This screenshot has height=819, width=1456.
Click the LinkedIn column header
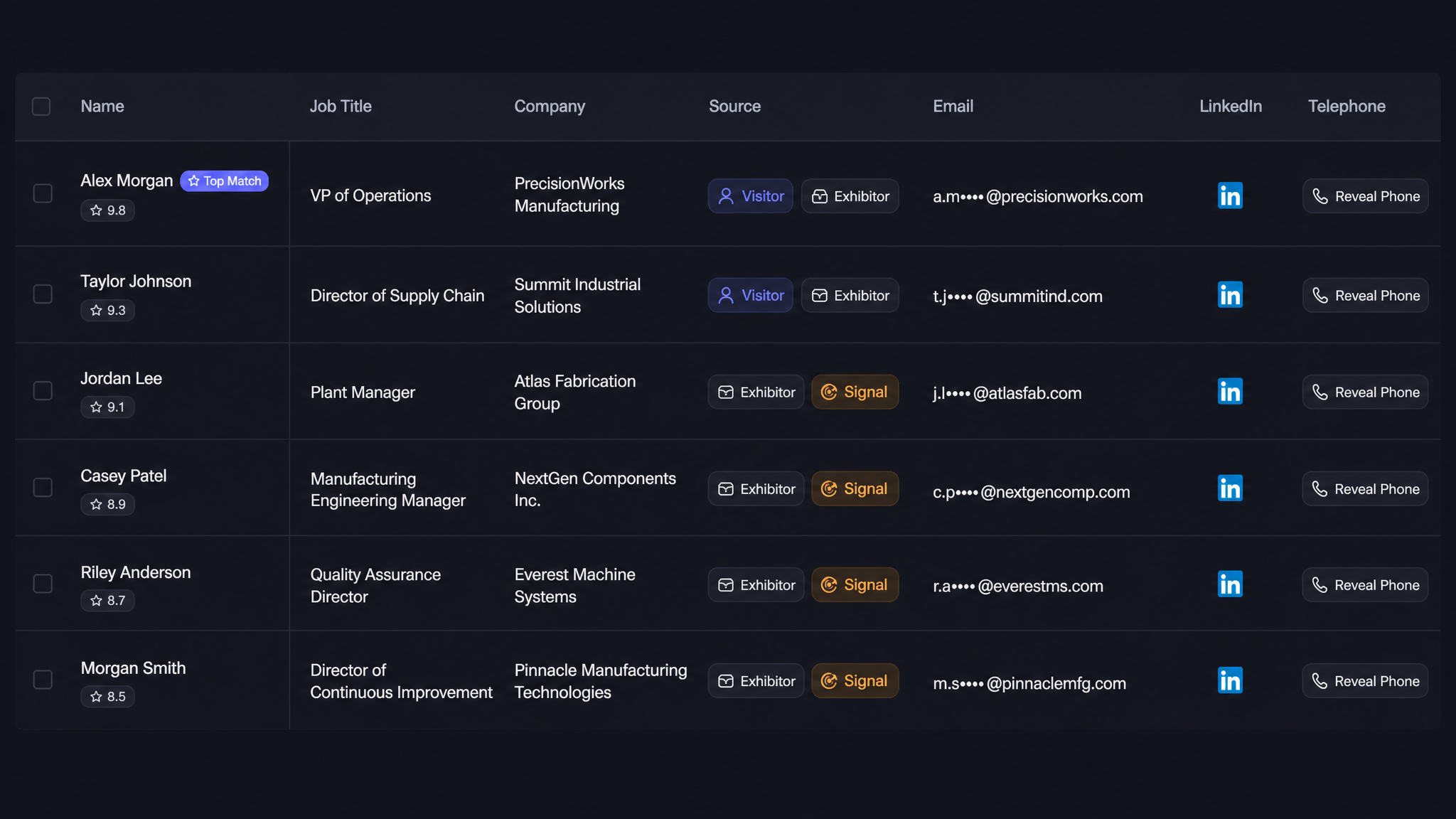coord(1231,106)
